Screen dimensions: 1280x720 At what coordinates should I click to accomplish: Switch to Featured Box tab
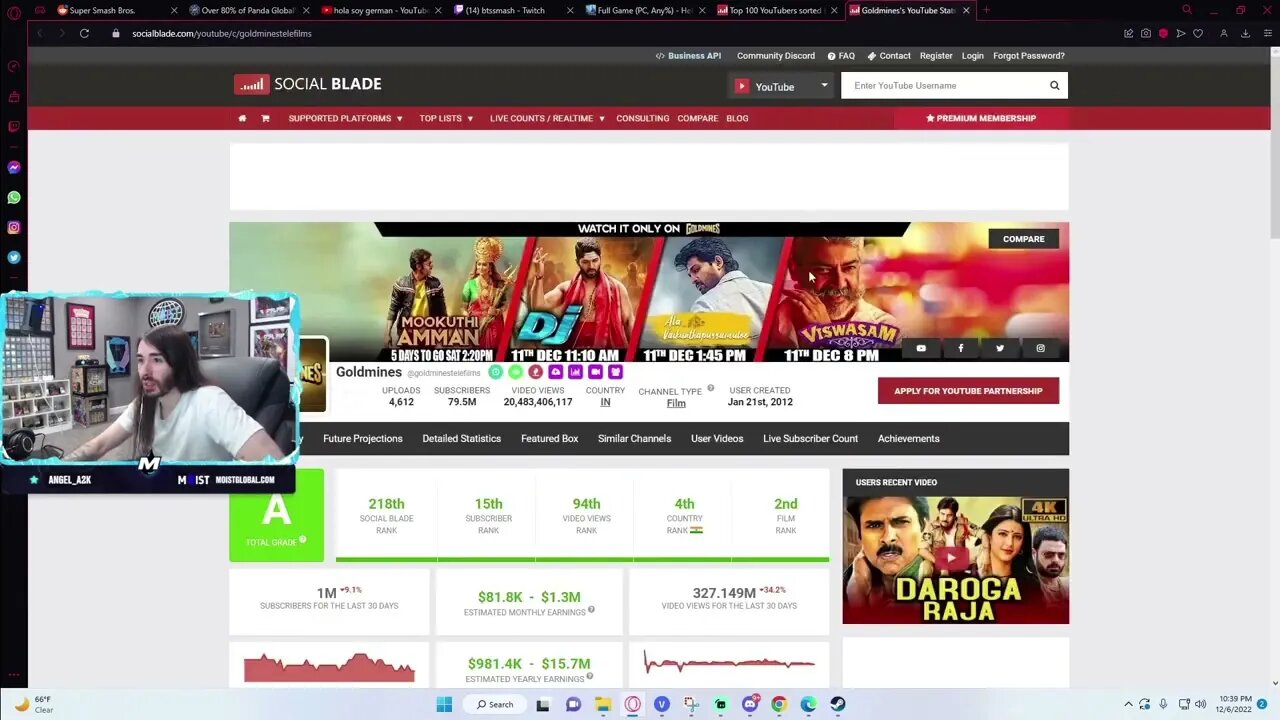pyautogui.click(x=549, y=438)
